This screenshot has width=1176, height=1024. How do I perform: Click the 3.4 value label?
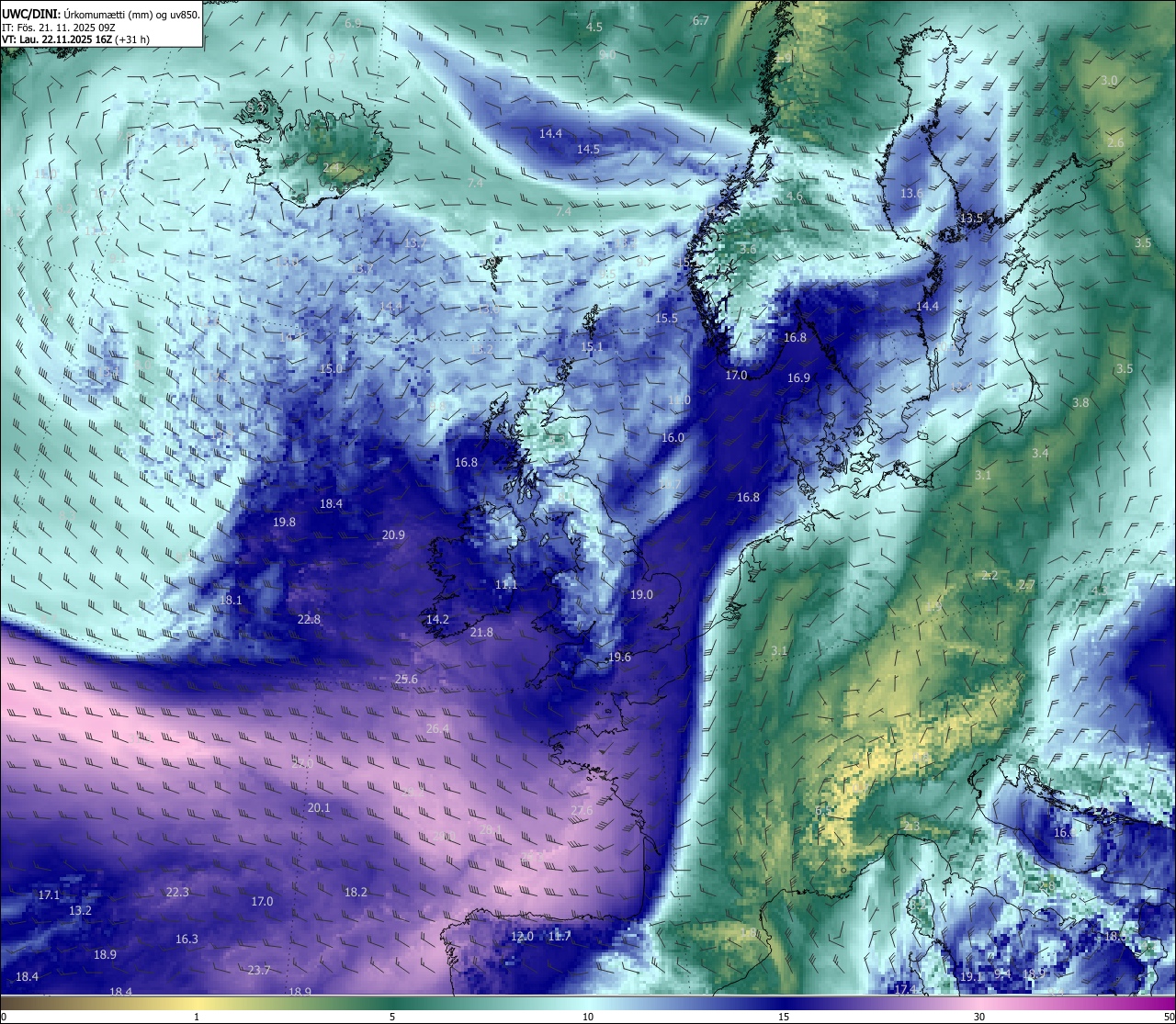point(1039,453)
